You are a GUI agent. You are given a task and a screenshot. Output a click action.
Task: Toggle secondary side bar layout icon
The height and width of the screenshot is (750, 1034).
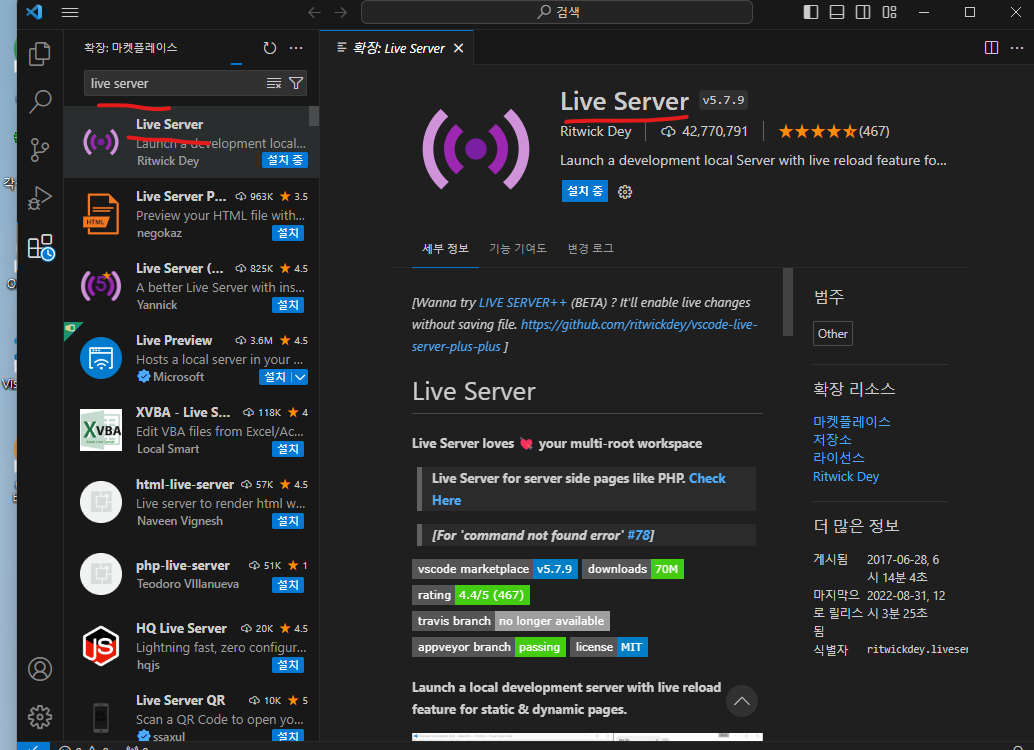coord(863,12)
